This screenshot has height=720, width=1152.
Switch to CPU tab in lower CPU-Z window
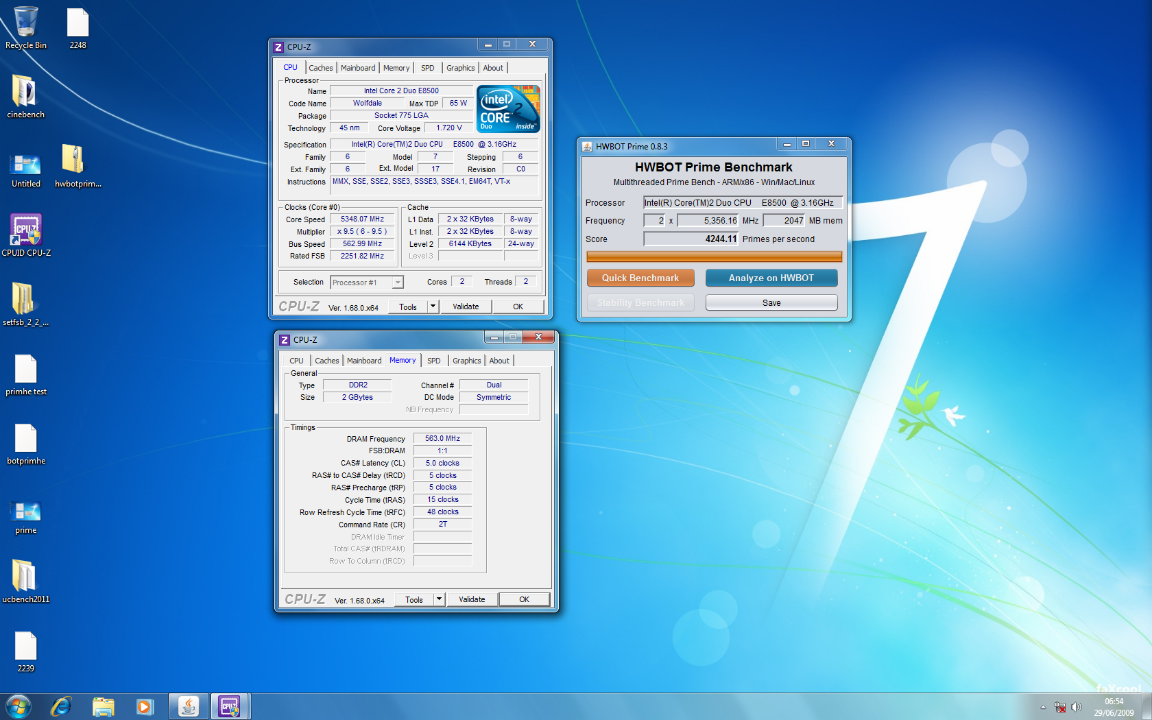pyautogui.click(x=296, y=361)
